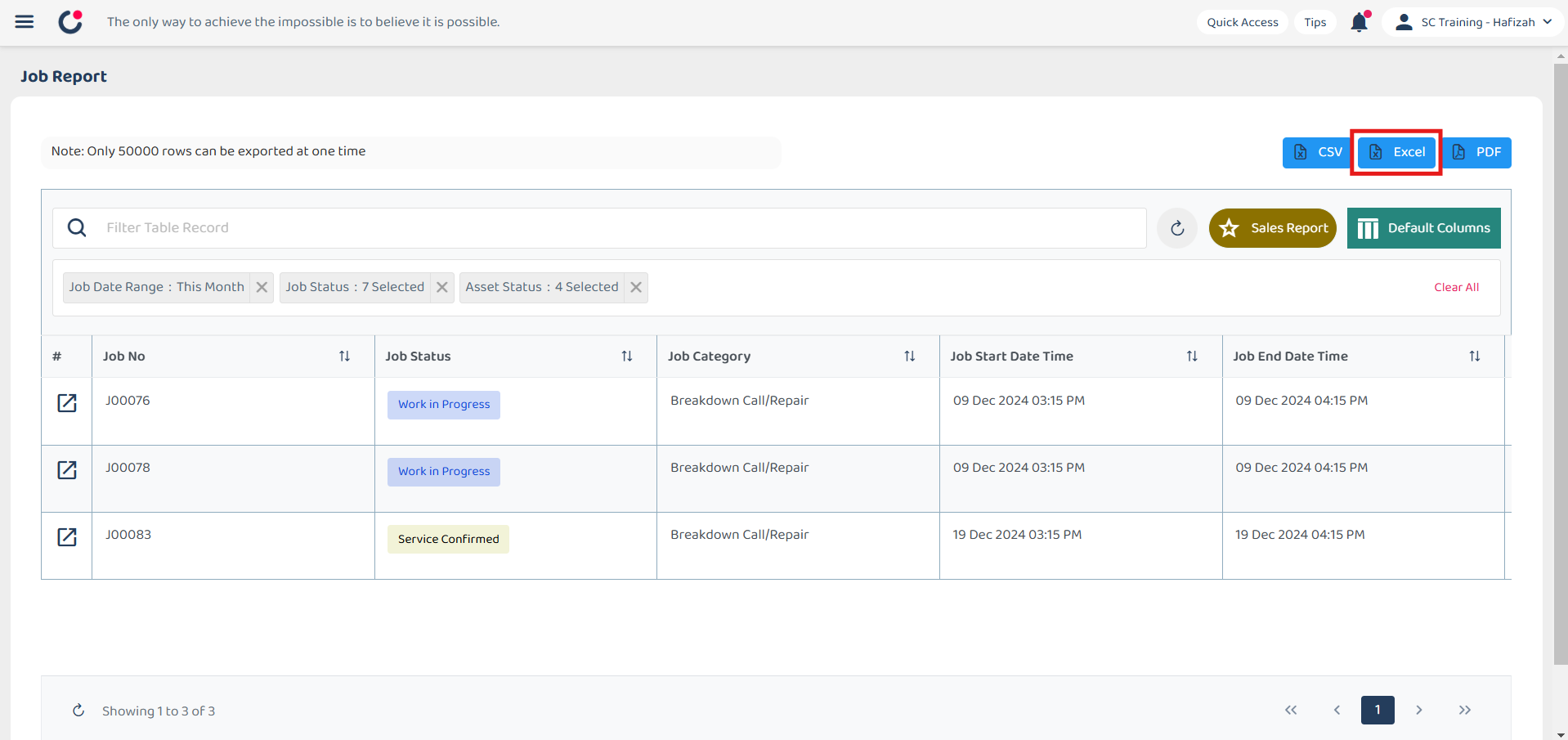This screenshot has height=740, width=1568.
Task: Go to next page of results
Action: click(x=1419, y=710)
